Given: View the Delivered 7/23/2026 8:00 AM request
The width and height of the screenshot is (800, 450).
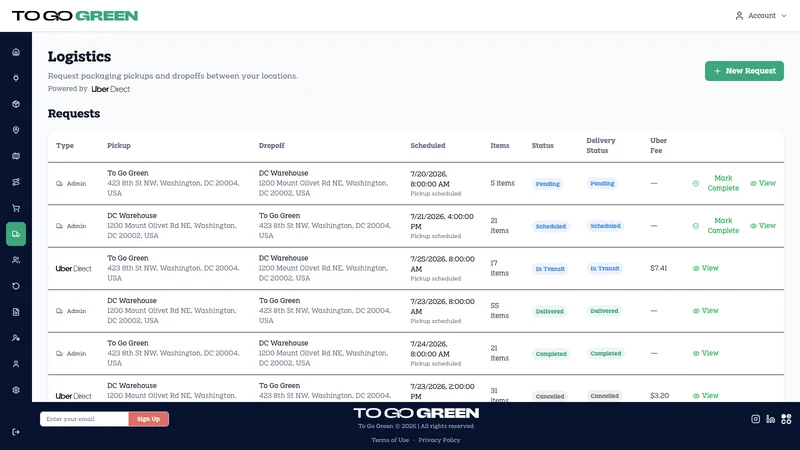Looking at the screenshot, I should tap(706, 311).
